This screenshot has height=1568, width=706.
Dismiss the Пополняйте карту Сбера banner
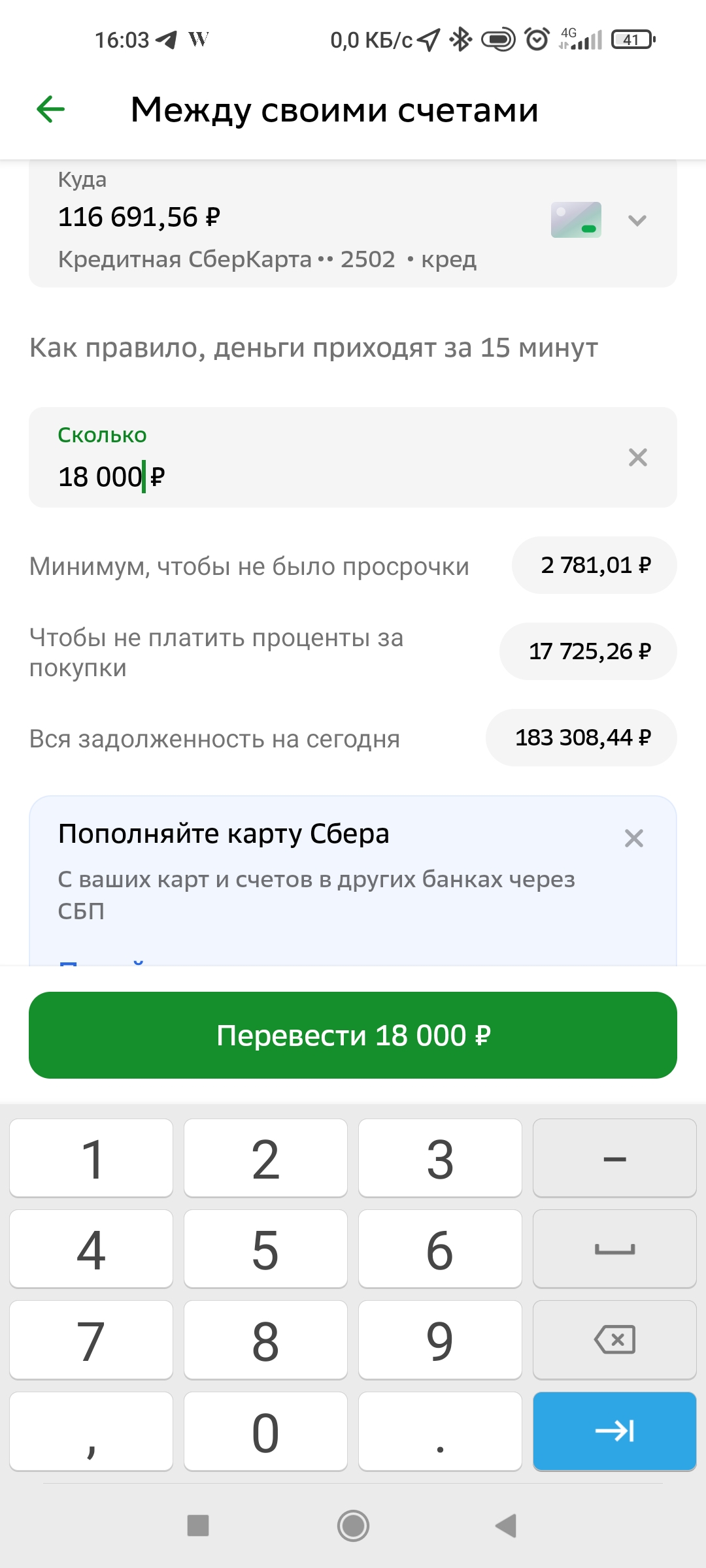pyautogui.click(x=633, y=838)
